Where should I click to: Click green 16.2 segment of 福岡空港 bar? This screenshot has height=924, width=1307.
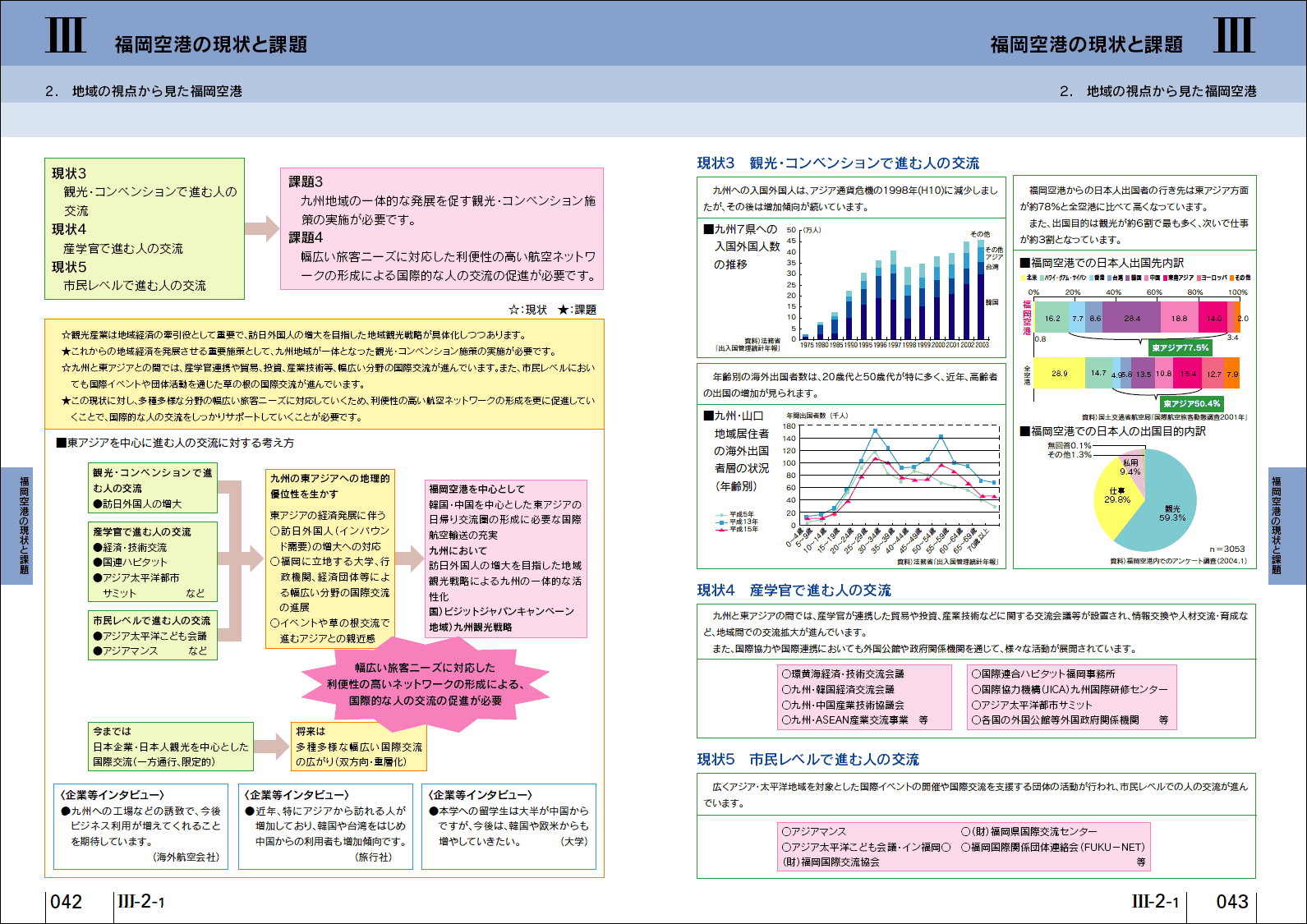coord(1052,318)
